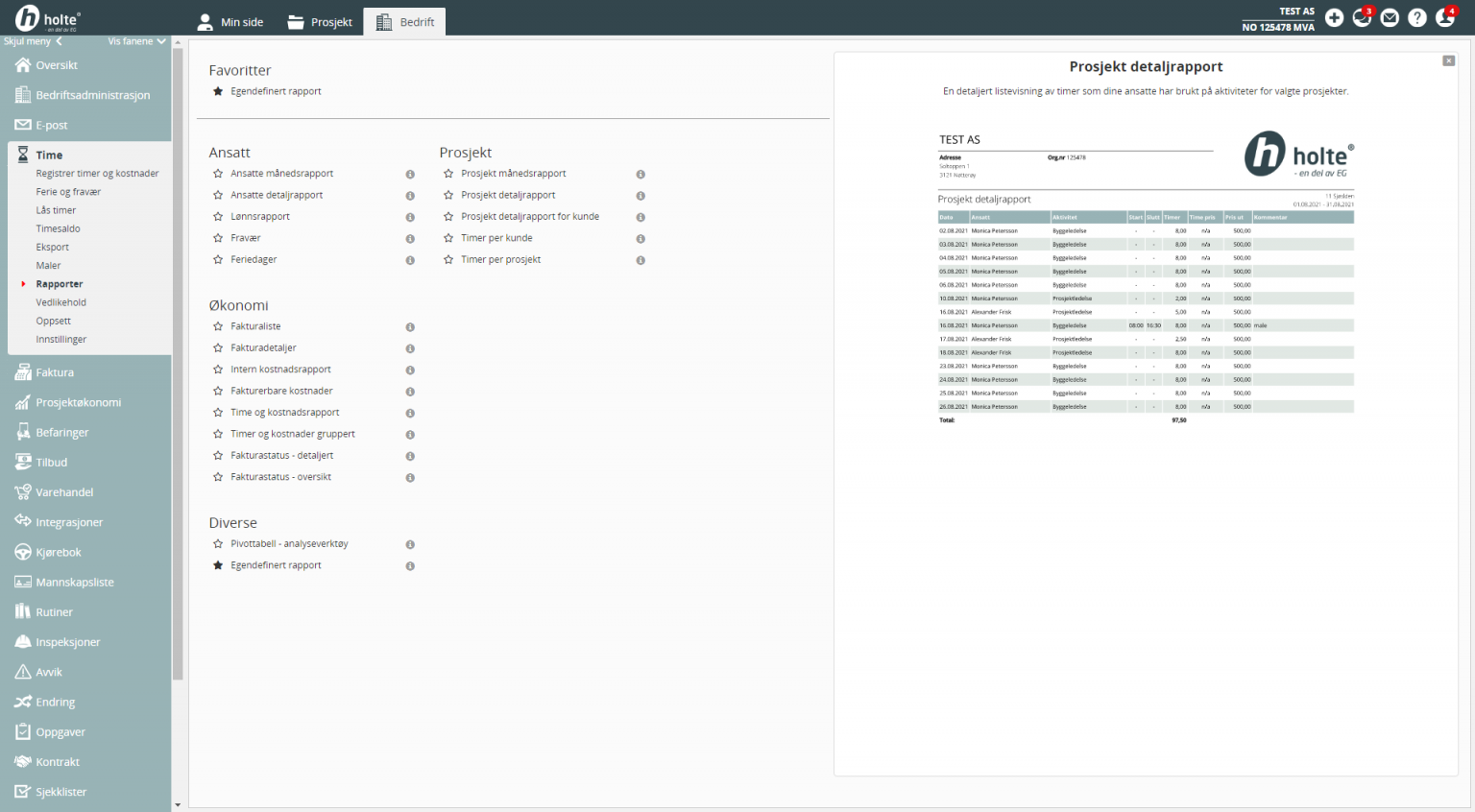Toggle star for Timer per kunde

448,238
